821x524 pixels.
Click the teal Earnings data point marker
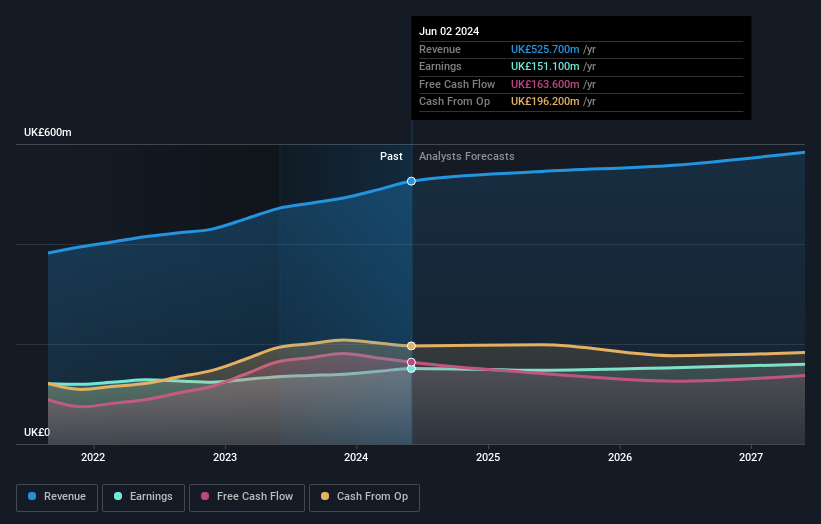412,369
